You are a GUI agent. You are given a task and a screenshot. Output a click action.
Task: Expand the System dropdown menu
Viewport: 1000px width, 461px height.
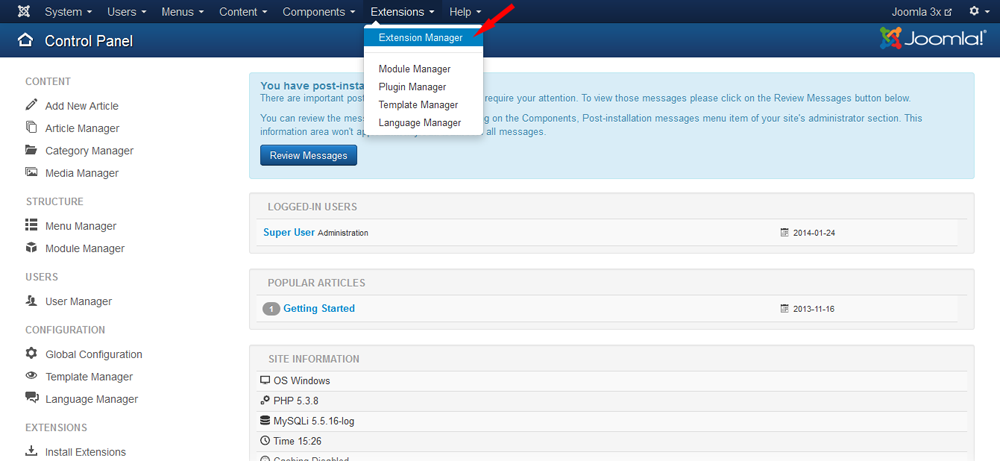point(68,12)
